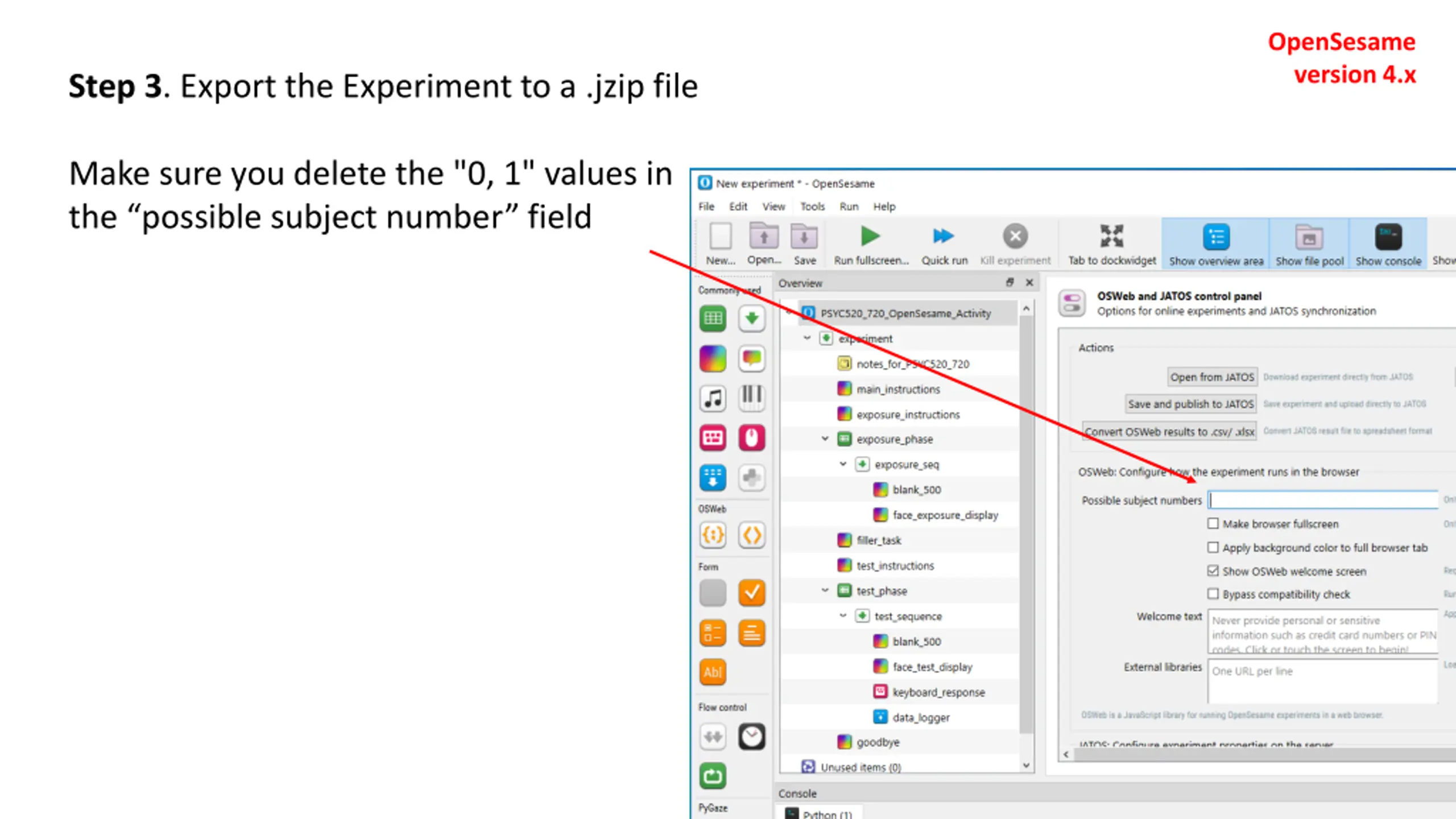This screenshot has height=819, width=1456.
Task: Click the Open from JATOS button
Action: (x=1212, y=377)
